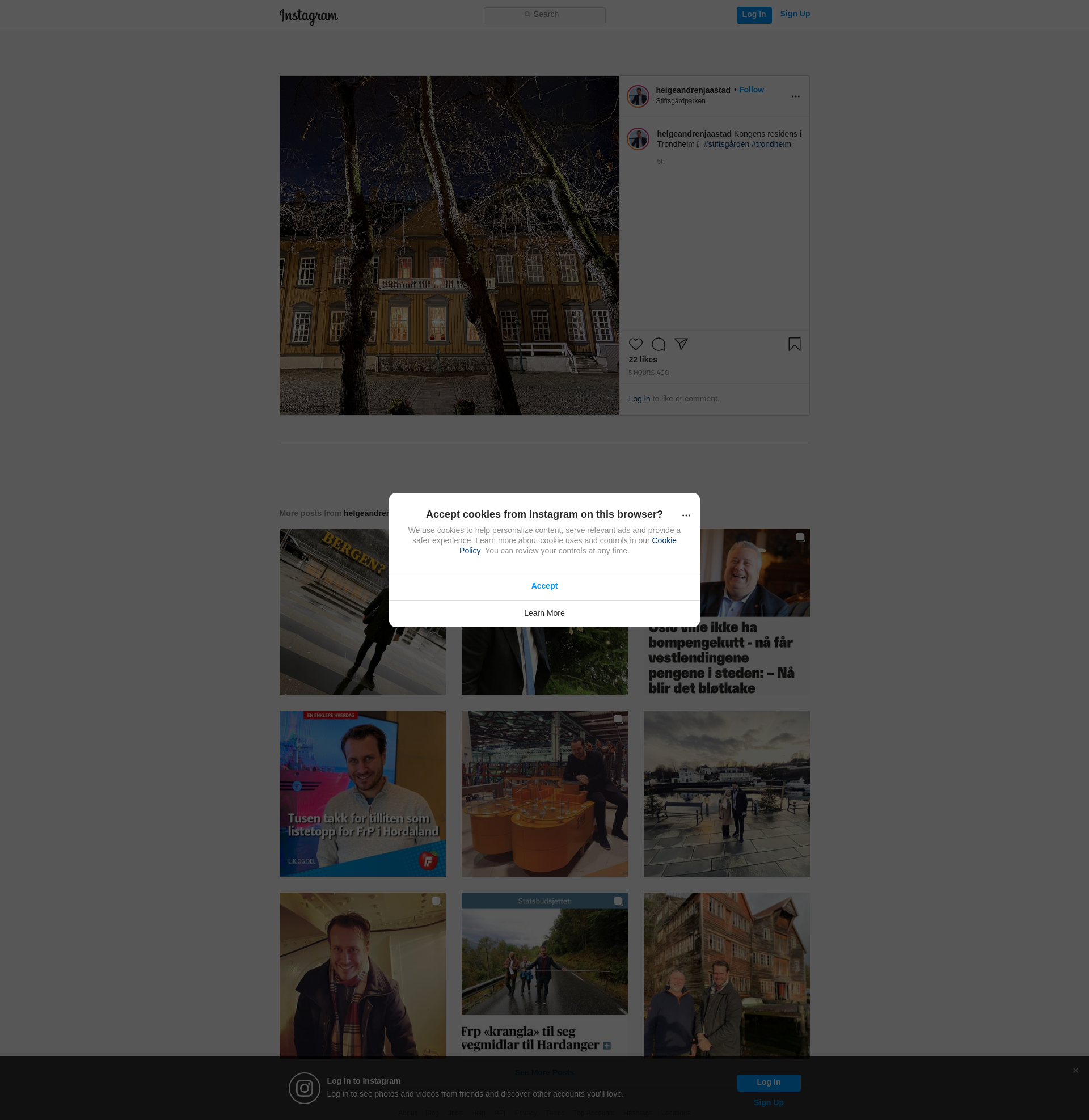Open the listetopp for FrP post thumbnail
Image resolution: width=1089 pixels, height=1120 pixels.
(x=362, y=793)
